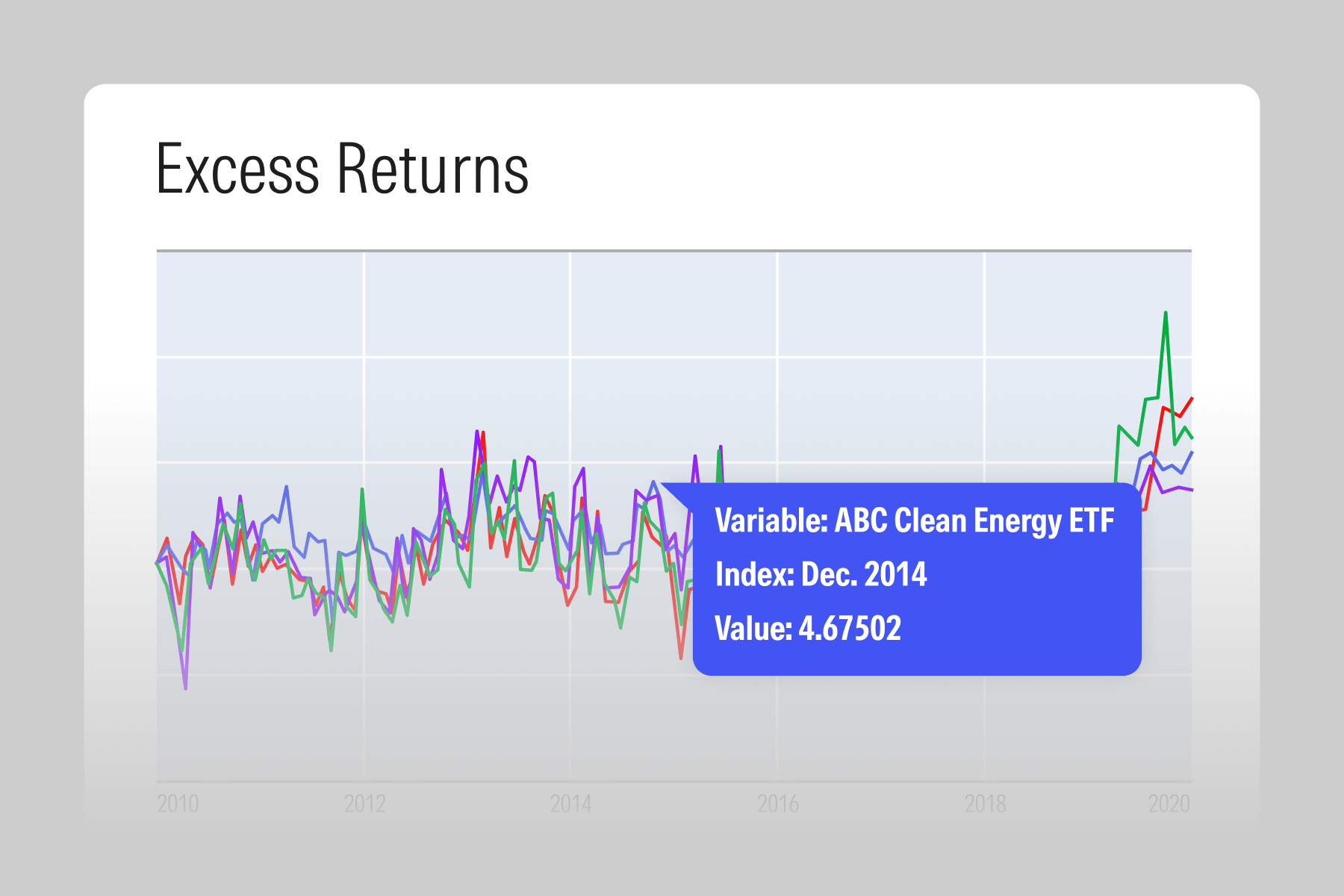Click the 2014 x-axis label
The height and width of the screenshot is (896, 1344).
pos(570,803)
